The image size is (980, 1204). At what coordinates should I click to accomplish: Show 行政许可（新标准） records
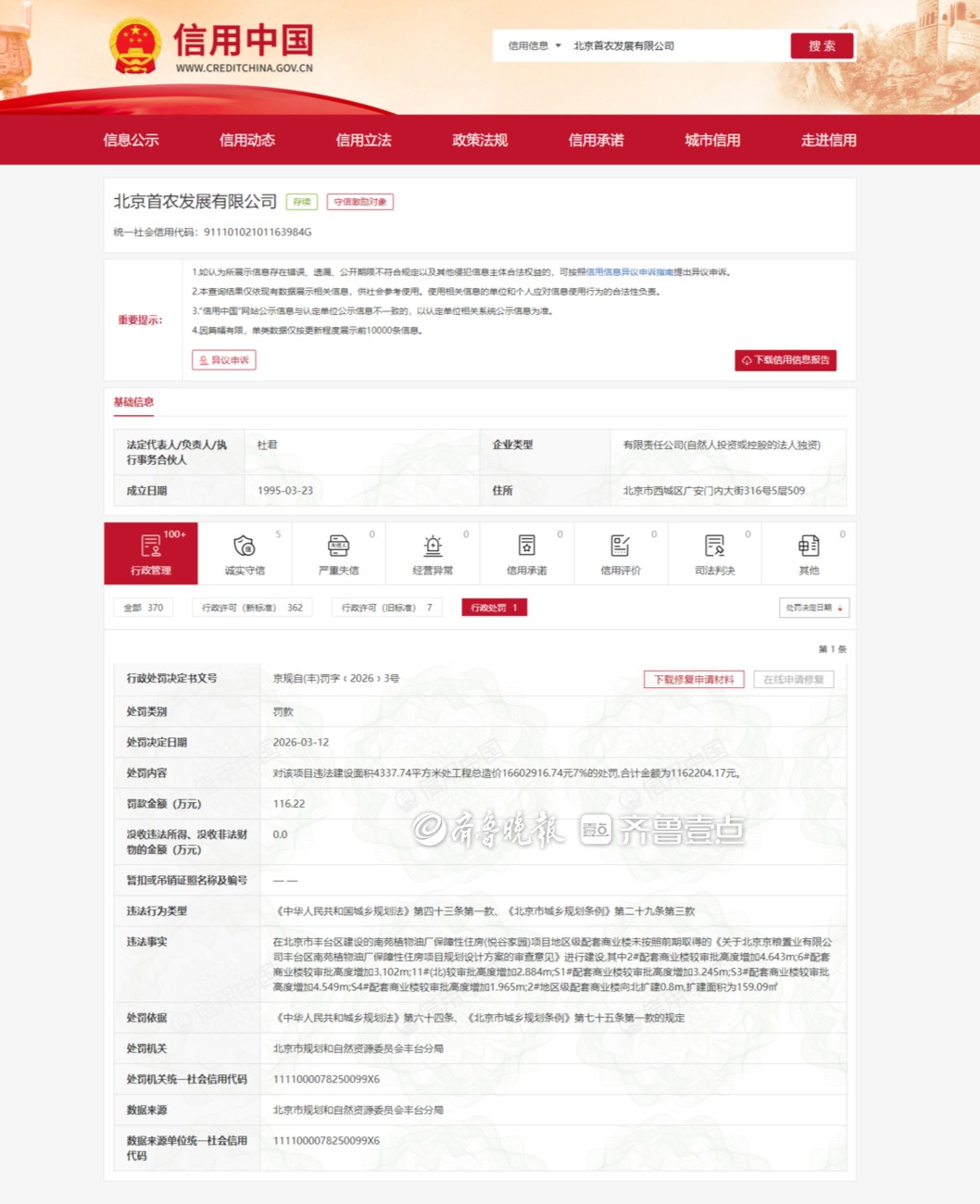(252, 608)
